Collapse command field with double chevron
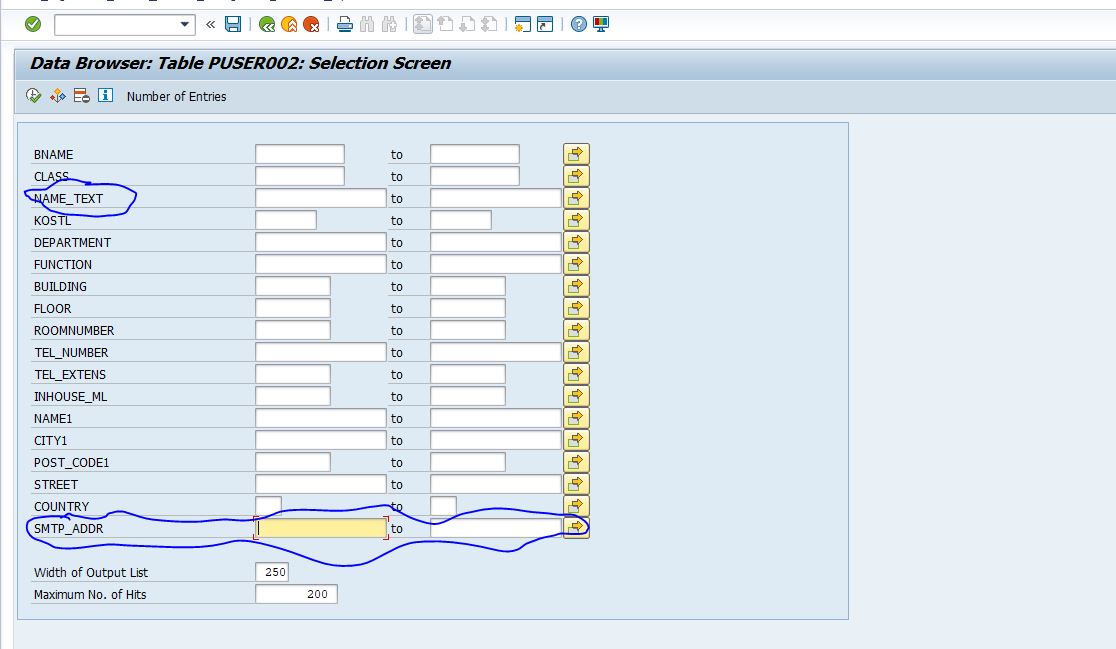The width and height of the screenshot is (1116, 649). click(x=210, y=24)
